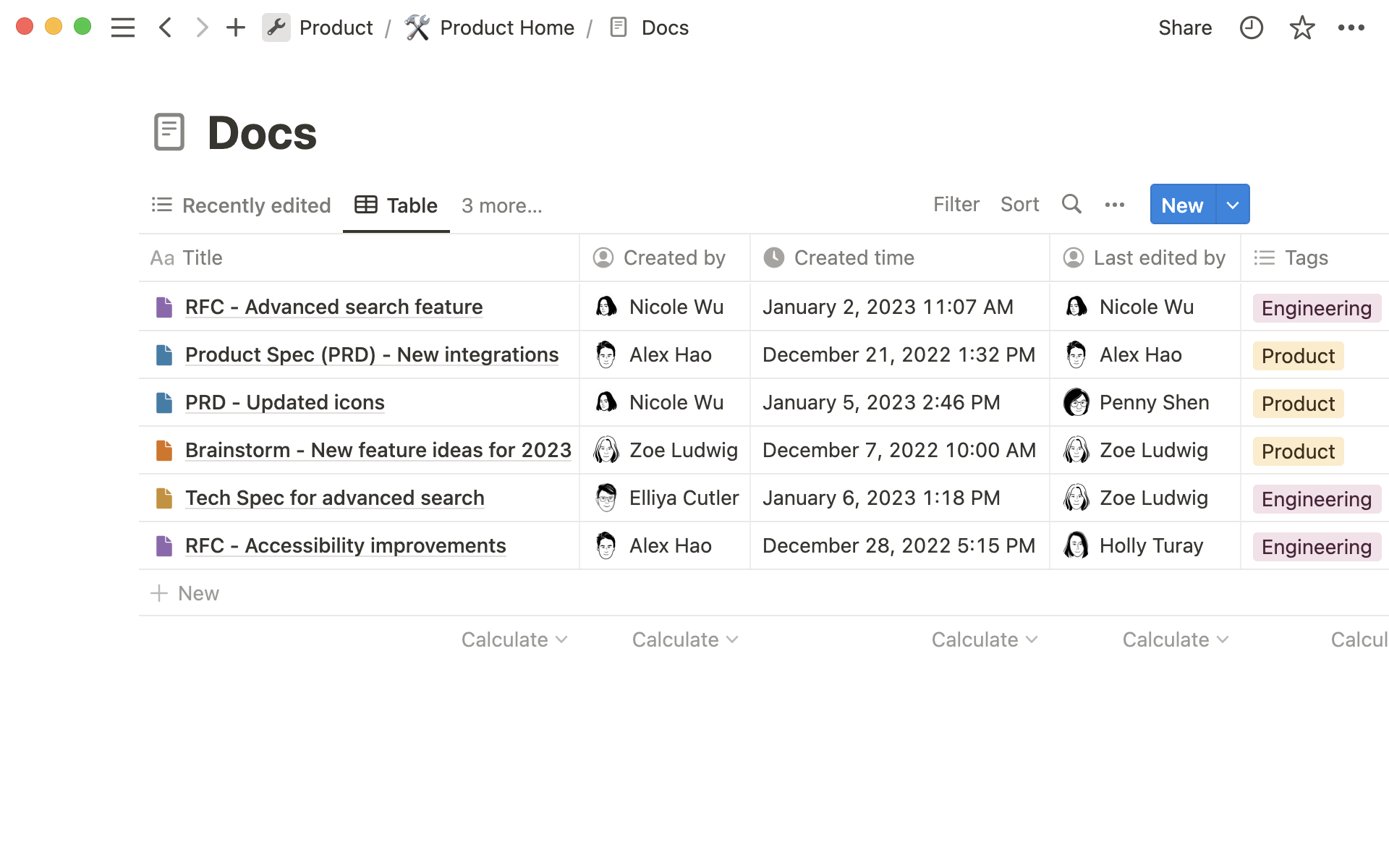Click the database search magnifier icon
This screenshot has height=868, width=1389.
(x=1071, y=205)
